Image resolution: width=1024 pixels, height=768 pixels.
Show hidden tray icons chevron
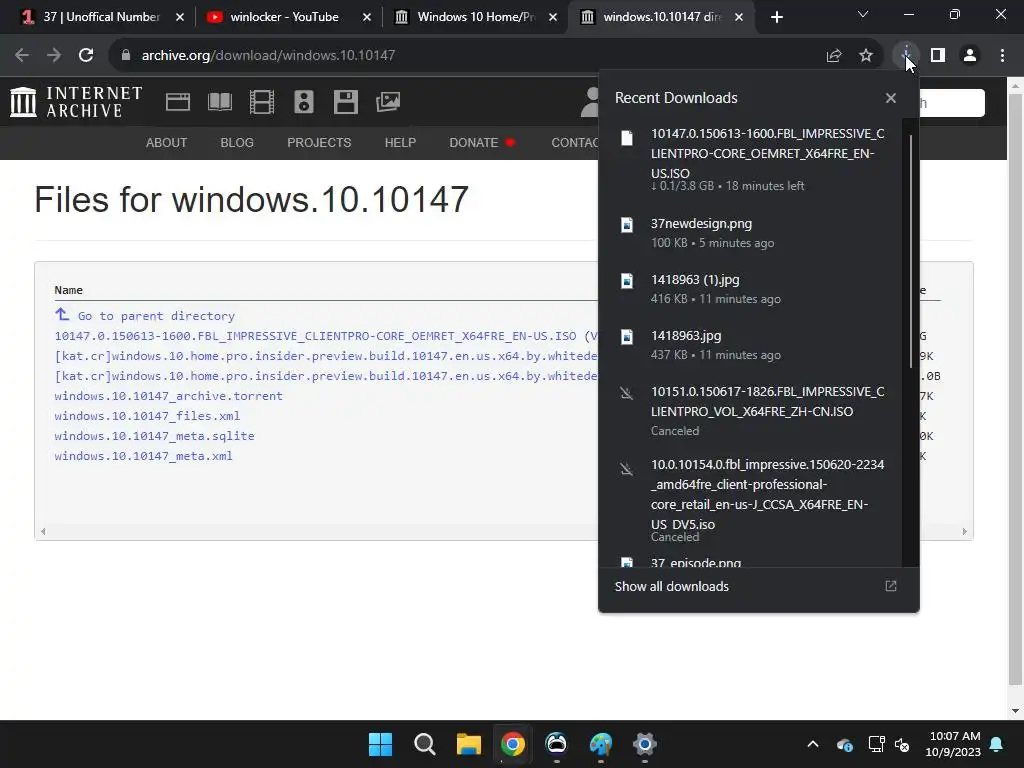(x=813, y=744)
